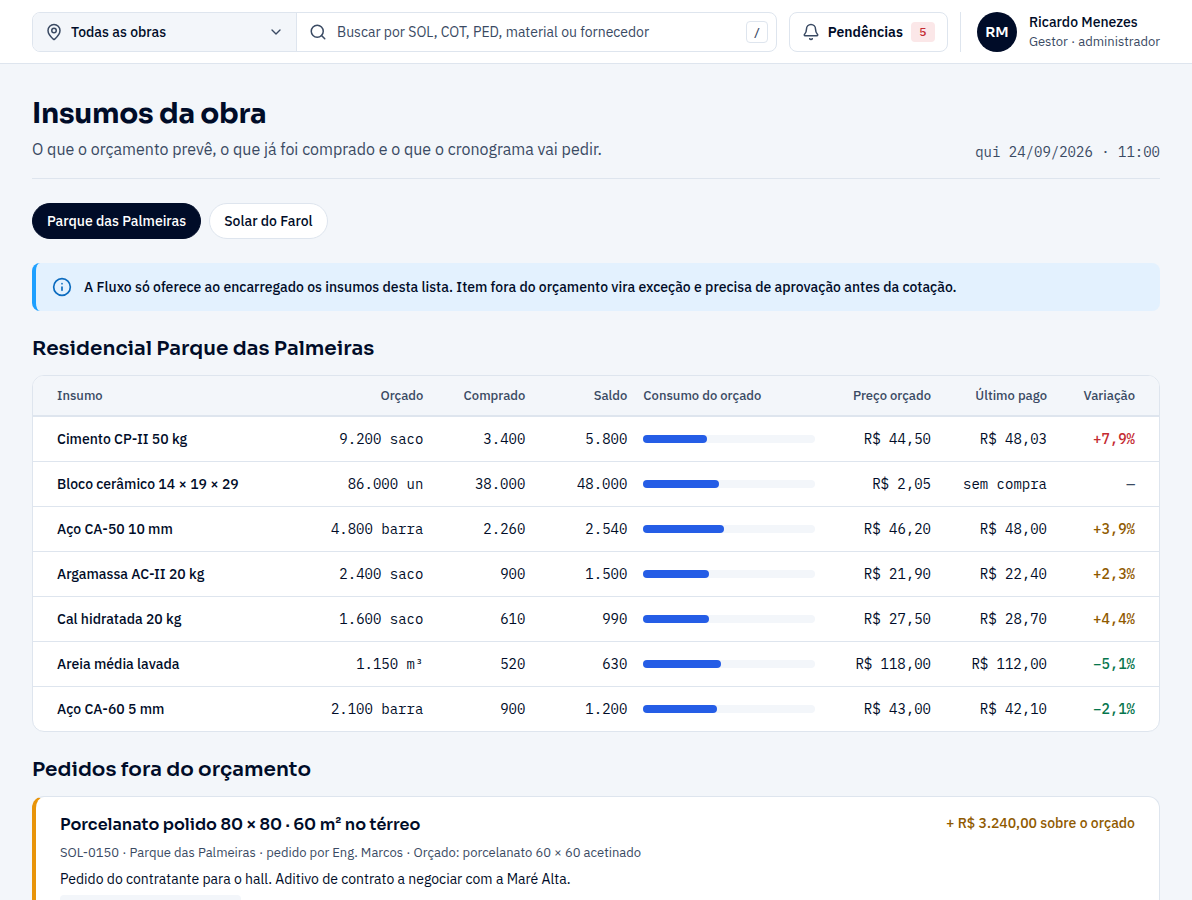The width and height of the screenshot is (1192, 900).
Task: Expand the Todas as obras dropdown
Action: coord(164,32)
